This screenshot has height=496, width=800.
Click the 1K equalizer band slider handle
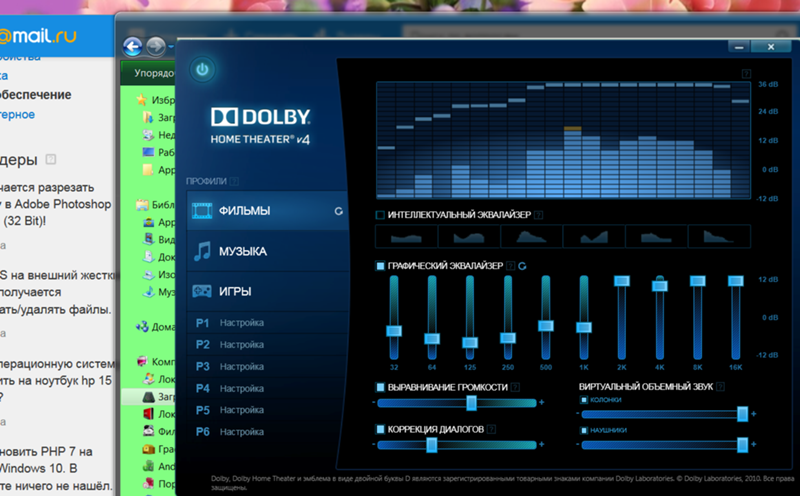(x=583, y=327)
